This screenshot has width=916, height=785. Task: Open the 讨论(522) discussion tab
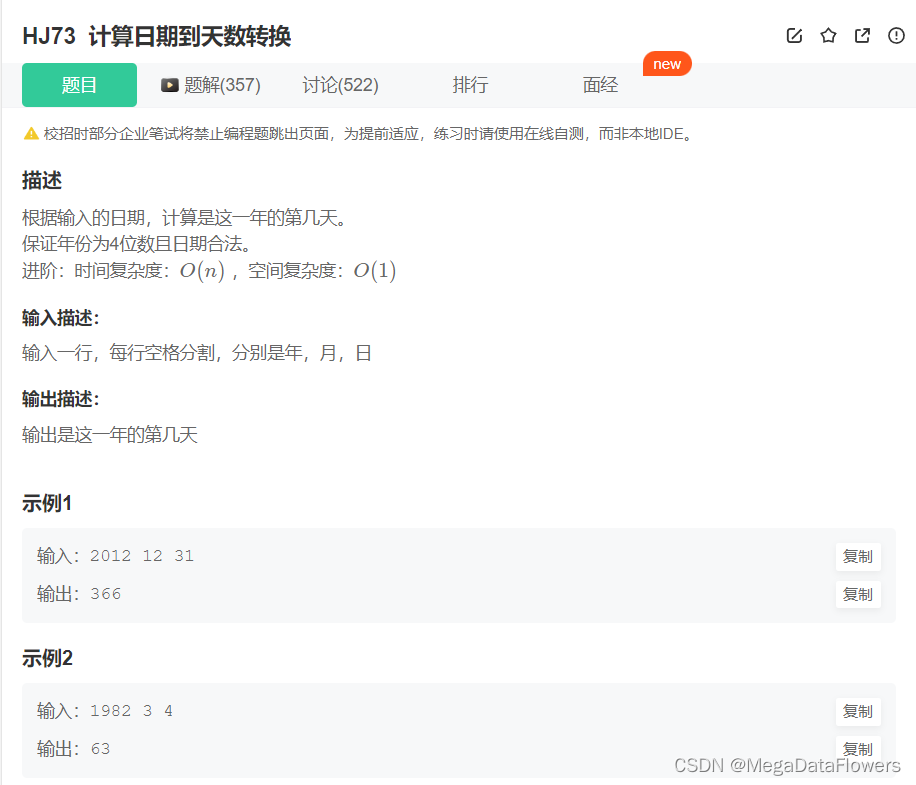pos(339,85)
